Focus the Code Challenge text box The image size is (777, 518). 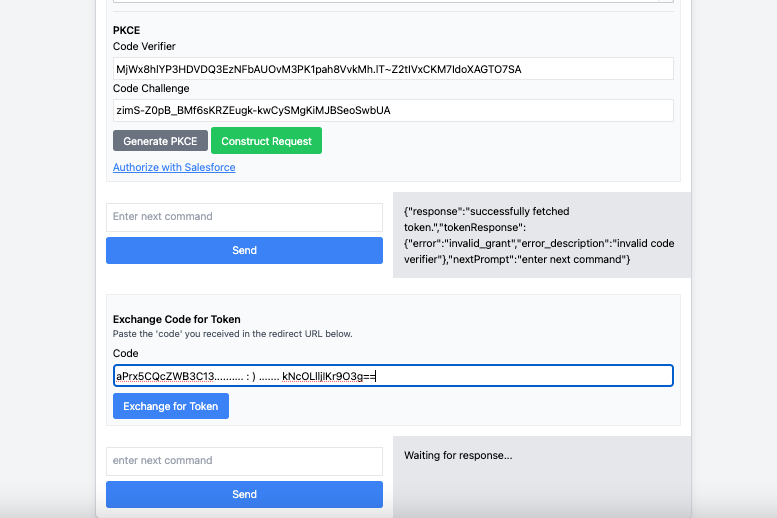393,110
